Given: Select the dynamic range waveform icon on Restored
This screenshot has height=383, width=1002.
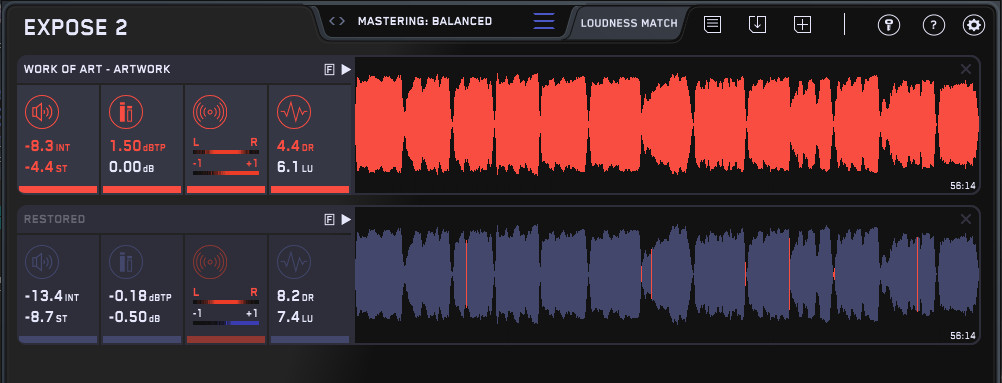Looking at the screenshot, I should [294, 263].
